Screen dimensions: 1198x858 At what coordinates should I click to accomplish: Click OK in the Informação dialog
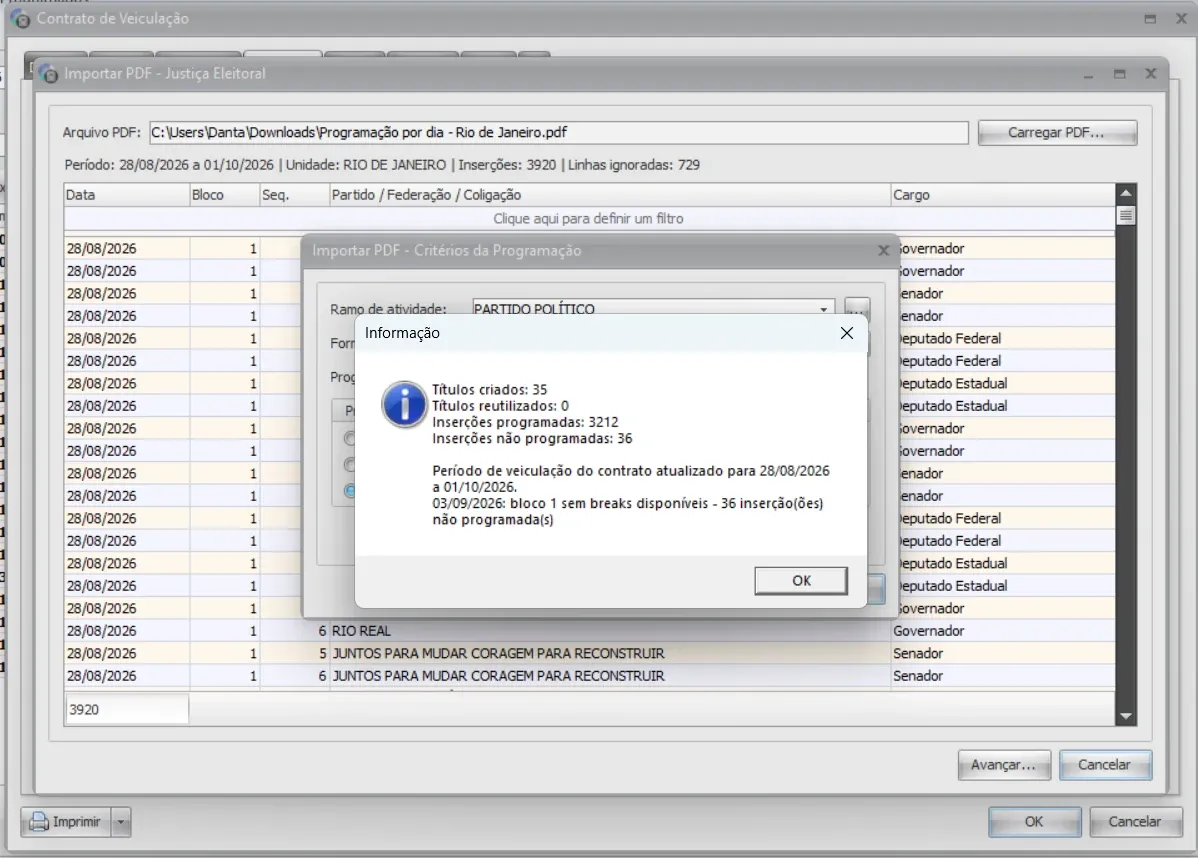click(801, 581)
